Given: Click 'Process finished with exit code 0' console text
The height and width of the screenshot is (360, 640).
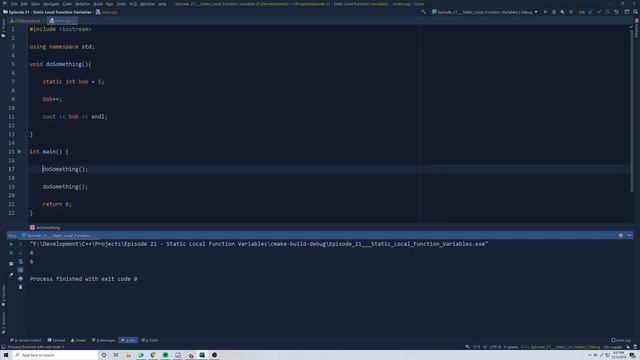Looking at the screenshot, I should click(84, 279).
